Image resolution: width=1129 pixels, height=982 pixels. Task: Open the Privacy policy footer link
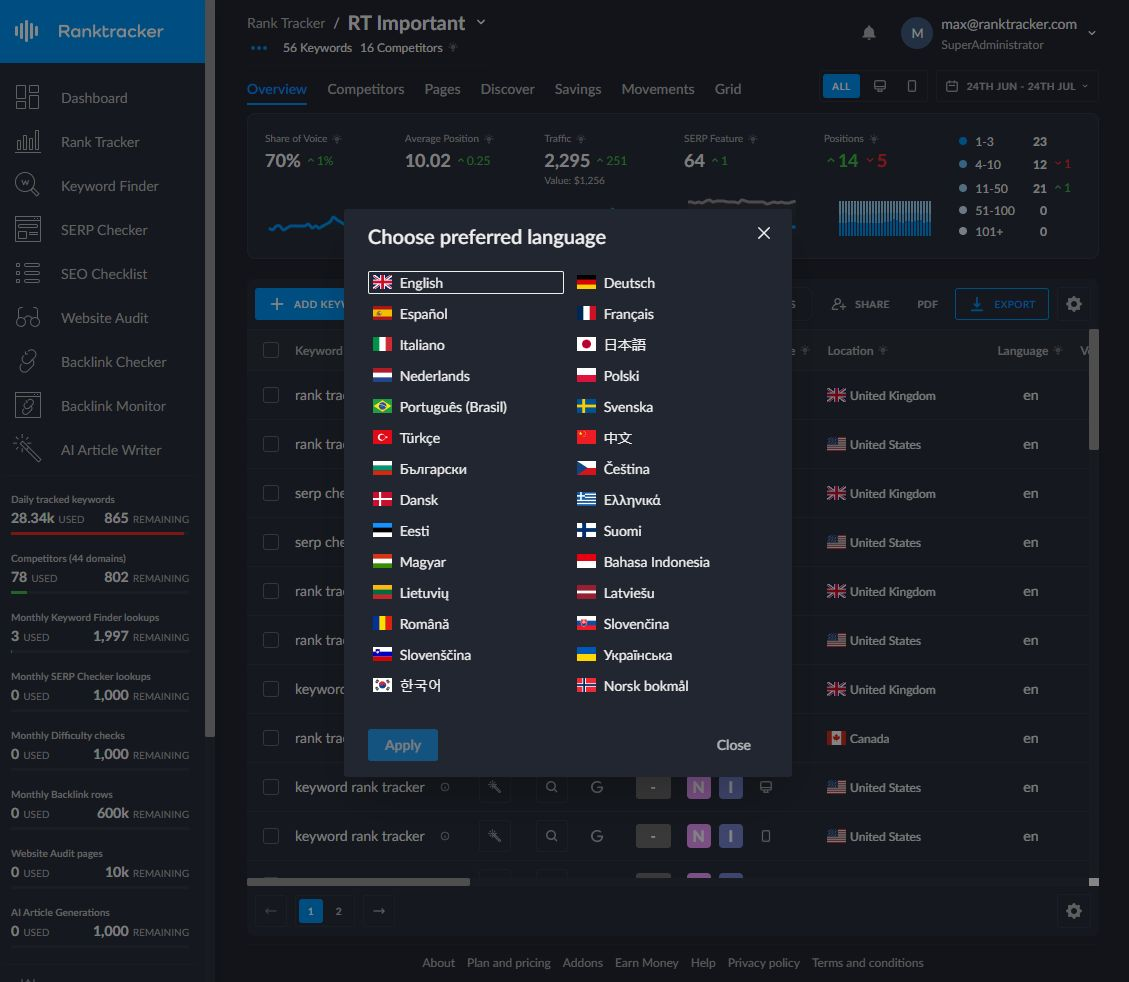pyautogui.click(x=763, y=963)
